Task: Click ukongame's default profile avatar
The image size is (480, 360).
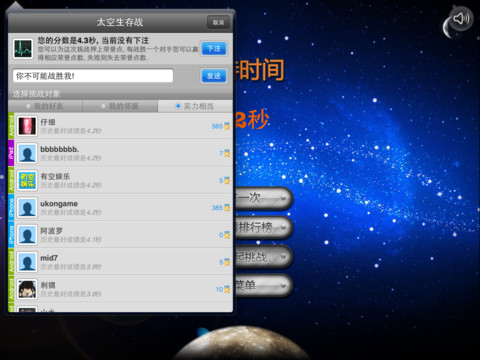Action: 27,208
